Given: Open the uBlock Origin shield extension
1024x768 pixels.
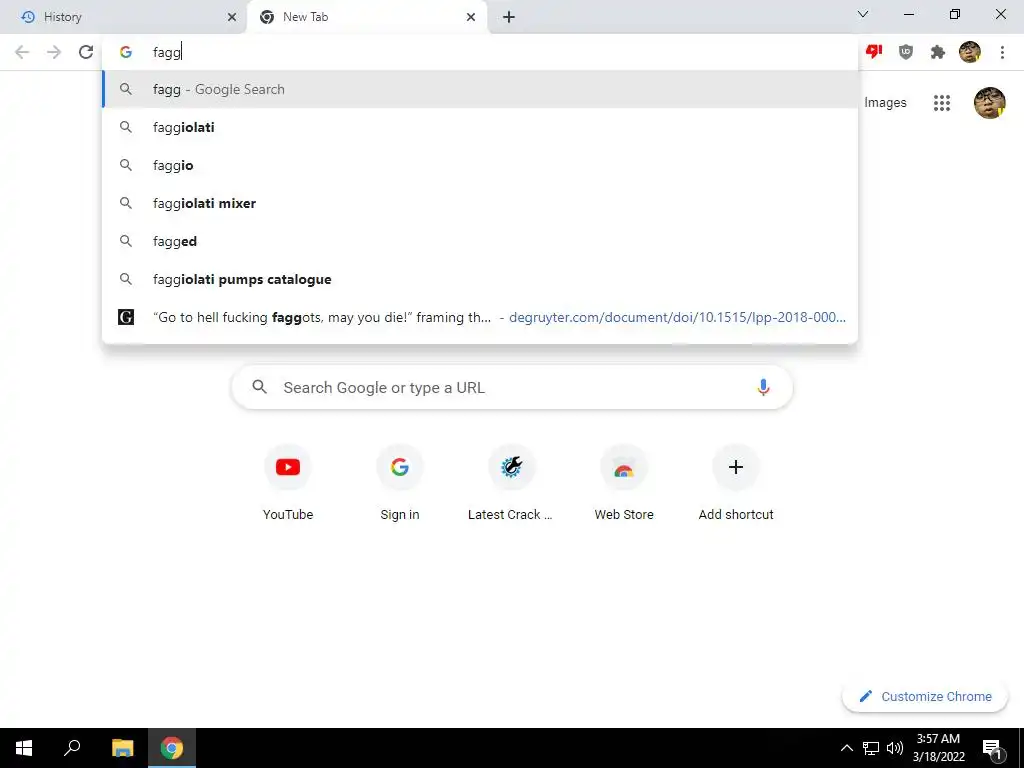Looking at the screenshot, I should point(906,52).
